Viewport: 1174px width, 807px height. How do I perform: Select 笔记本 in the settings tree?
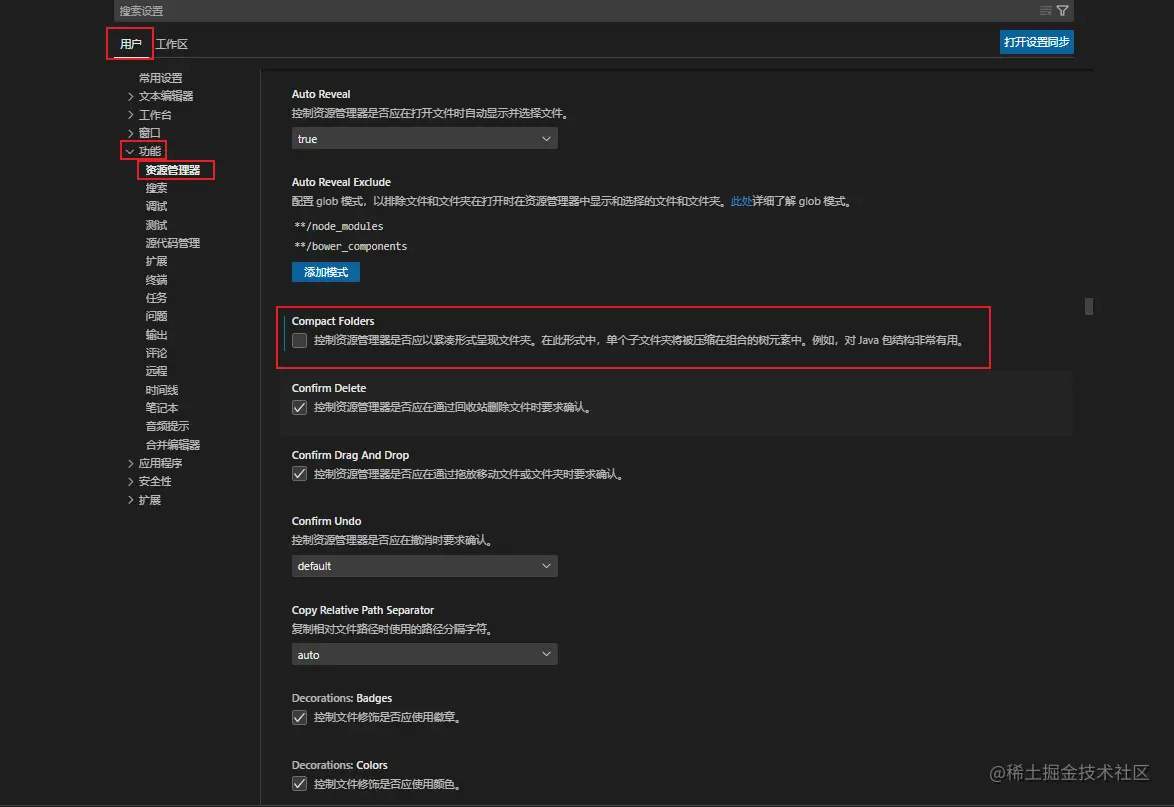[162, 407]
